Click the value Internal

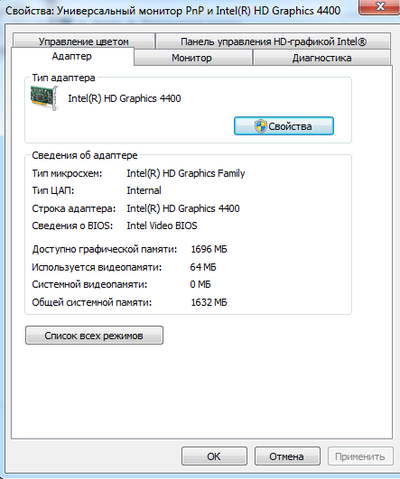tap(144, 190)
